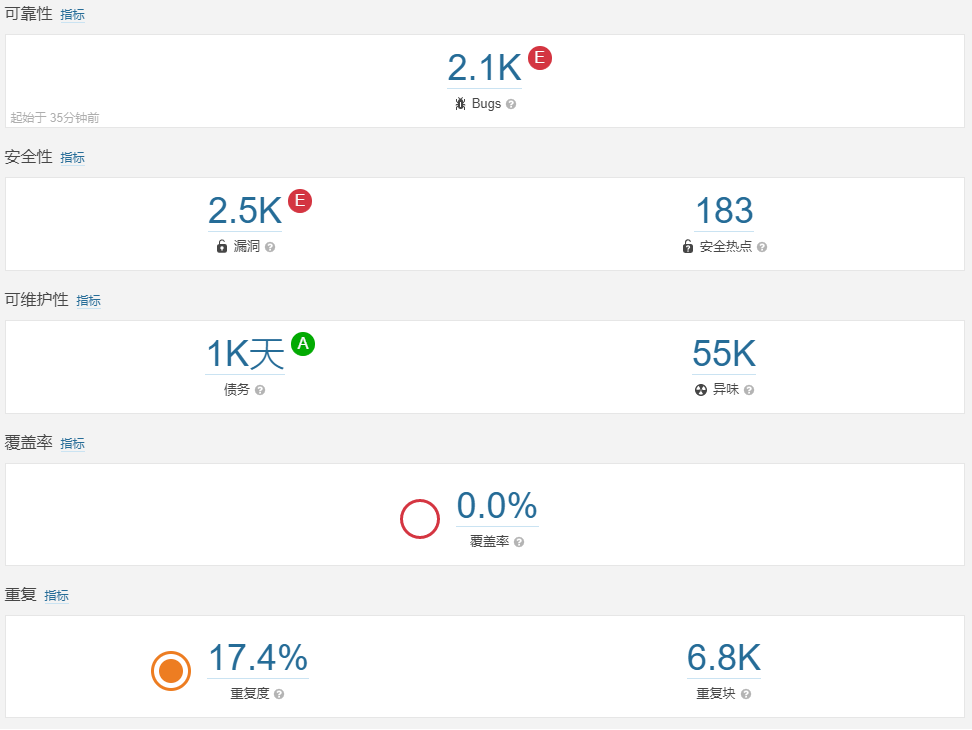This screenshot has width=972, height=730.
Task: Click the help icon next to 重复块
Action: coord(746,694)
